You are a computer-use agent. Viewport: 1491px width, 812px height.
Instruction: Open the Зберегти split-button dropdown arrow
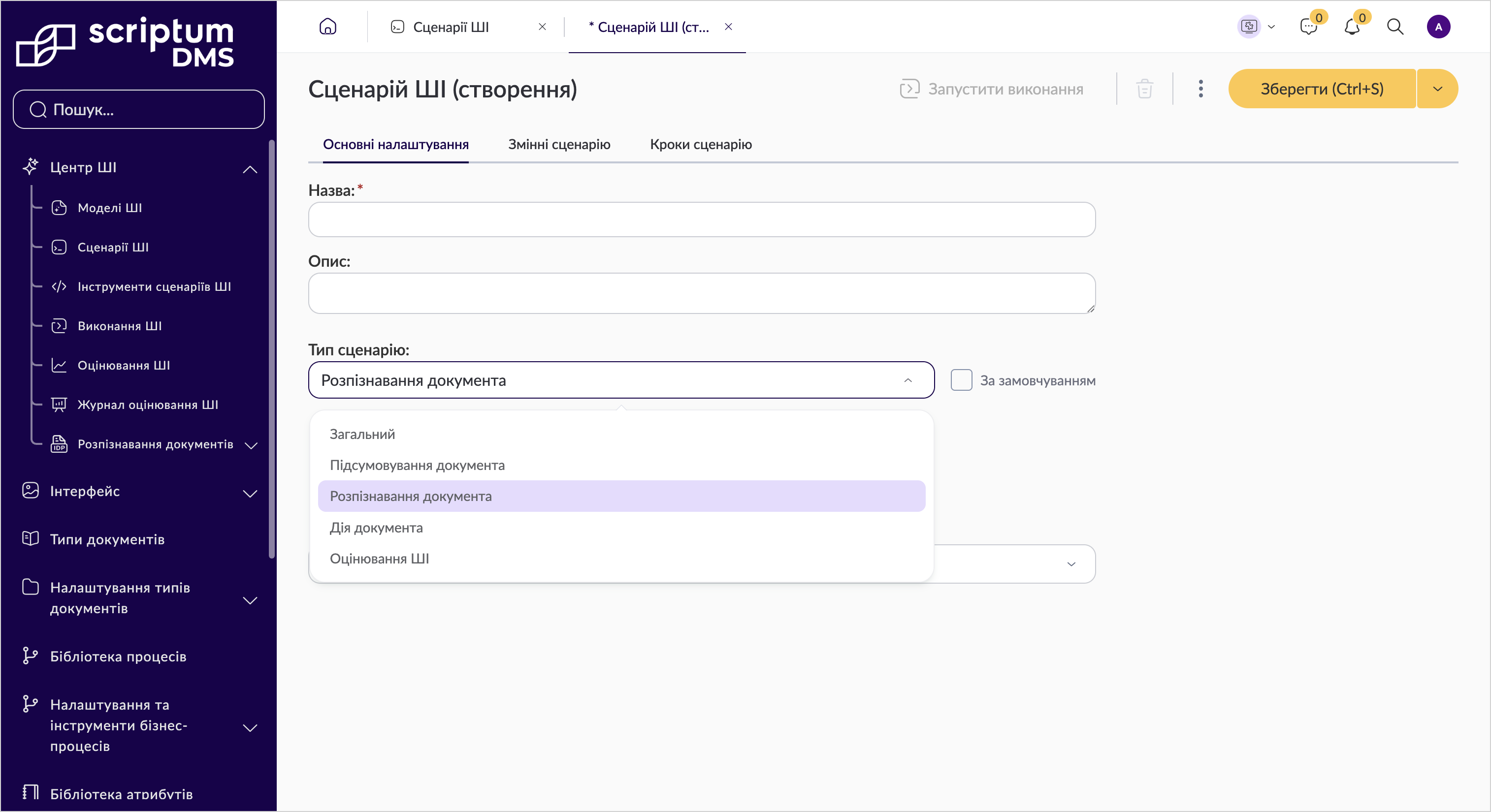click(1437, 89)
